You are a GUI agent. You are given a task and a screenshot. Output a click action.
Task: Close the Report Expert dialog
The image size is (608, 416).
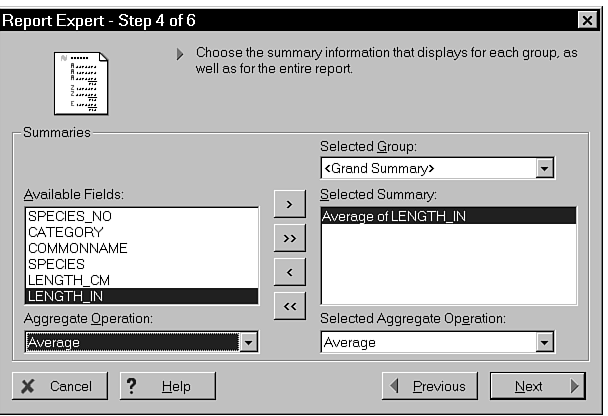587,20
